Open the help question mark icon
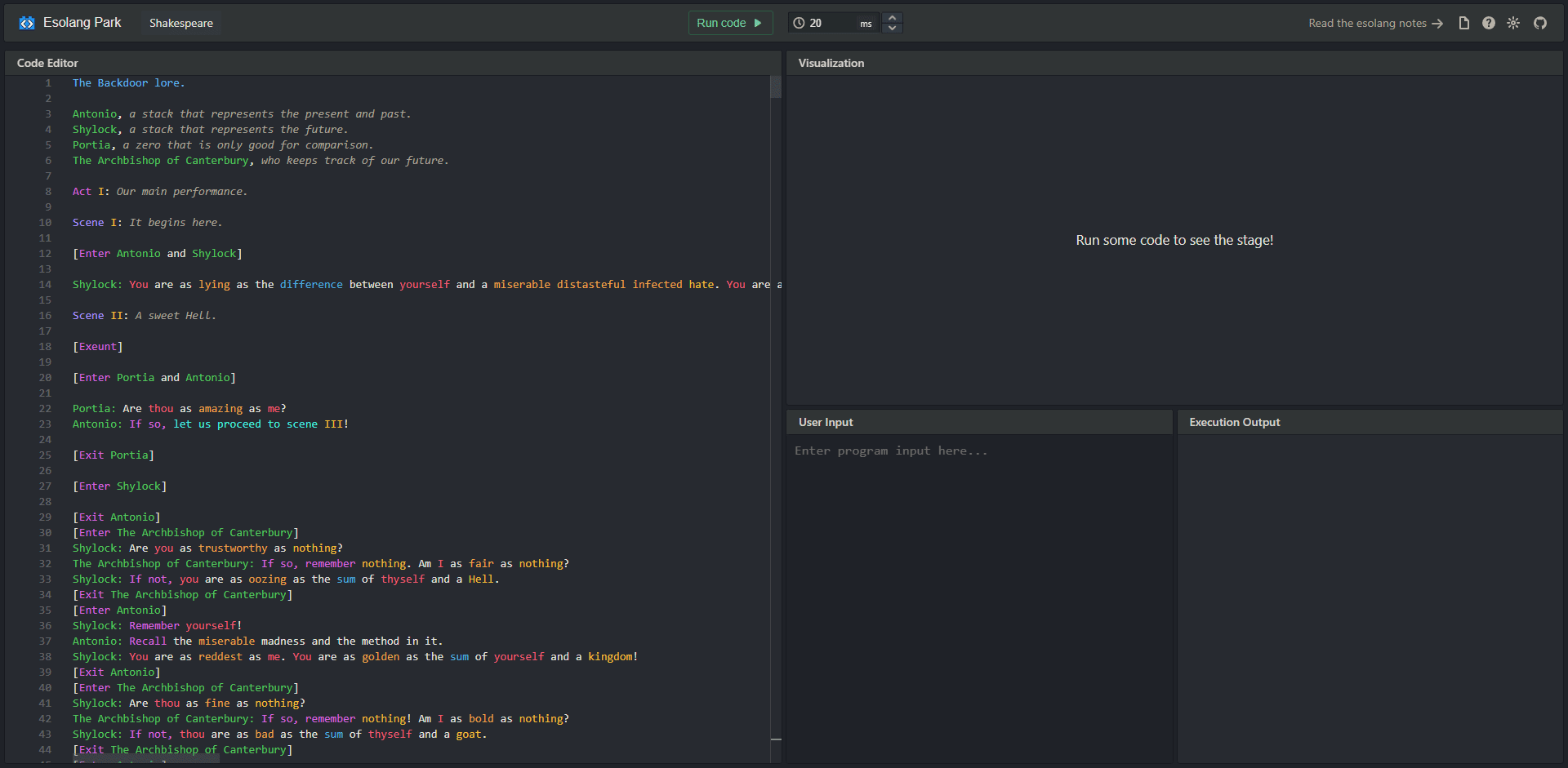The image size is (1568, 768). 1489,23
